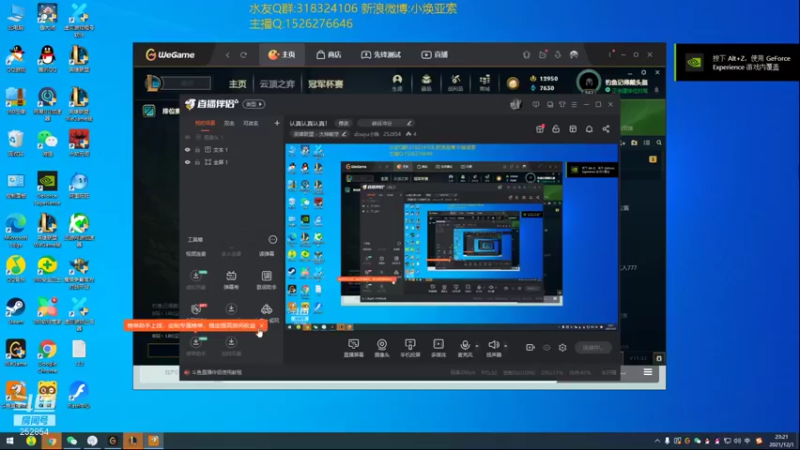The width and height of the screenshot is (800, 450).
Task: Toggle the 扬声器 speaker
Action: point(493,348)
